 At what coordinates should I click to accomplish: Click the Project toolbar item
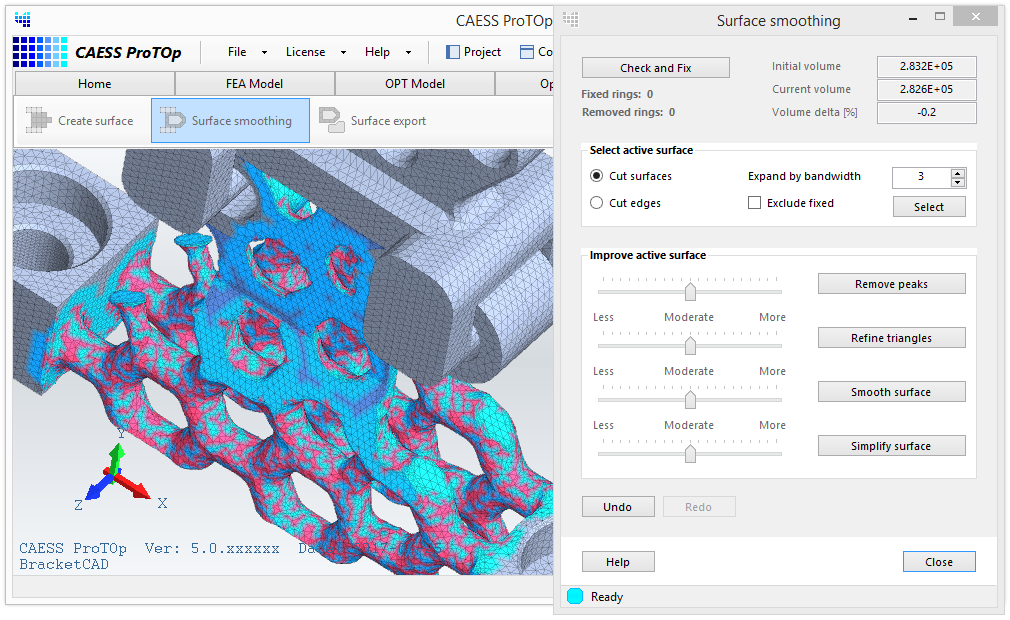click(x=473, y=52)
